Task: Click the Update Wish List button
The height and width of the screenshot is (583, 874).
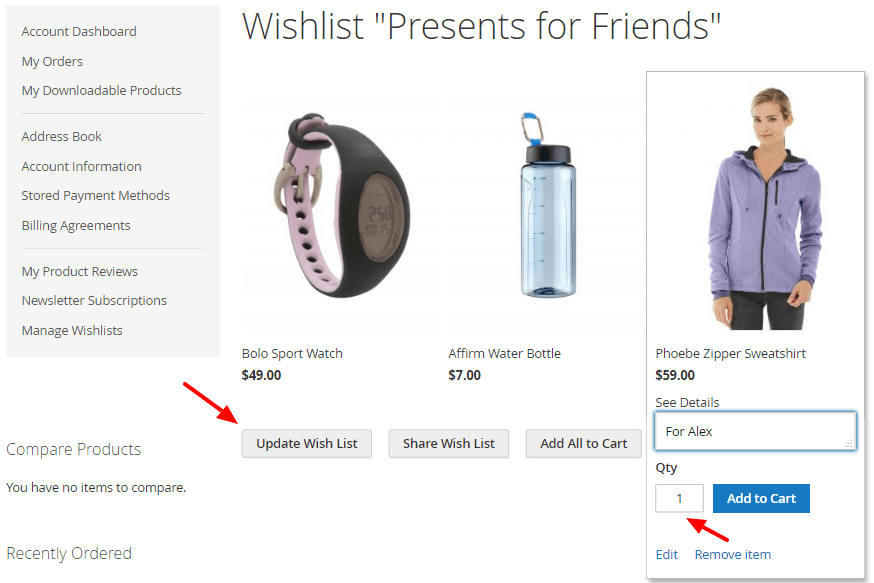Action: [306, 444]
